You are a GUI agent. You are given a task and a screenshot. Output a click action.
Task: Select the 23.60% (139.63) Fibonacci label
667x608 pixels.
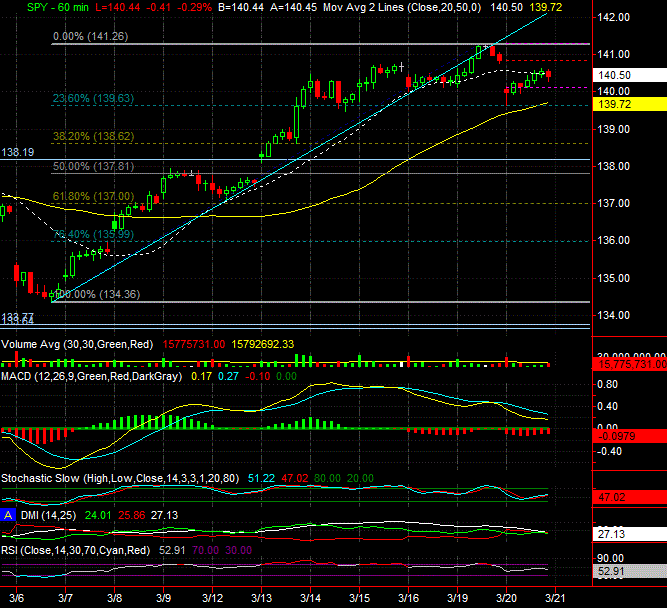(x=93, y=98)
